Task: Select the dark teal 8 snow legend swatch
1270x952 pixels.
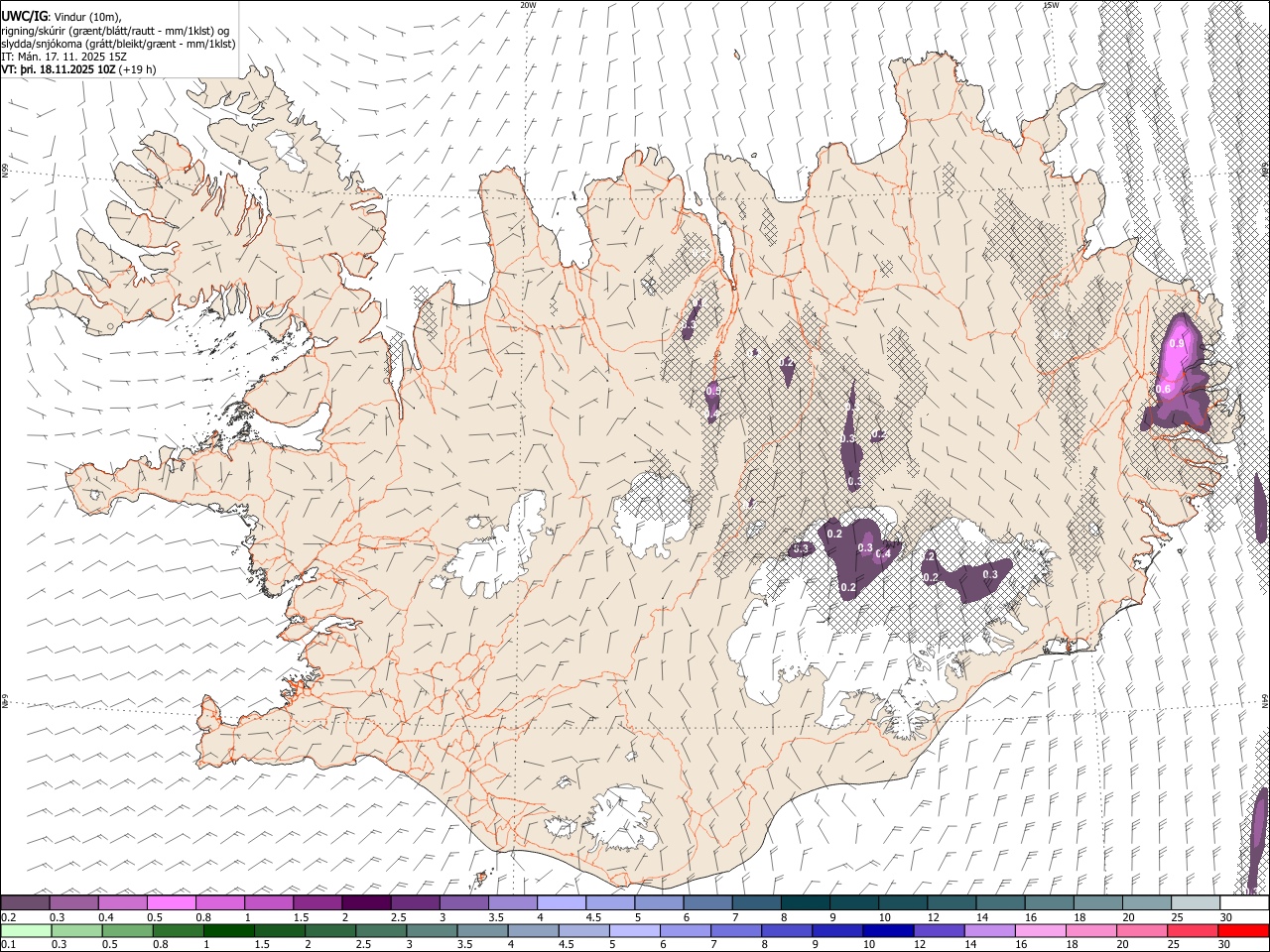Action: point(807,902)
